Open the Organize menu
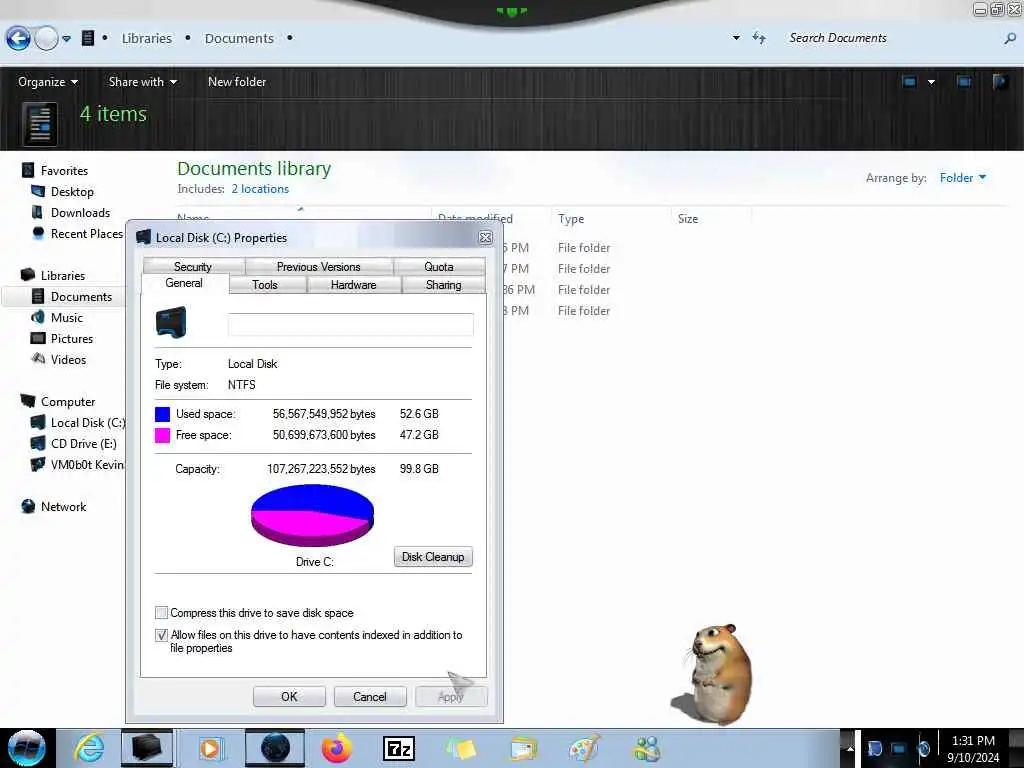The image size is (1024, 768). click(x=48, y=82)
